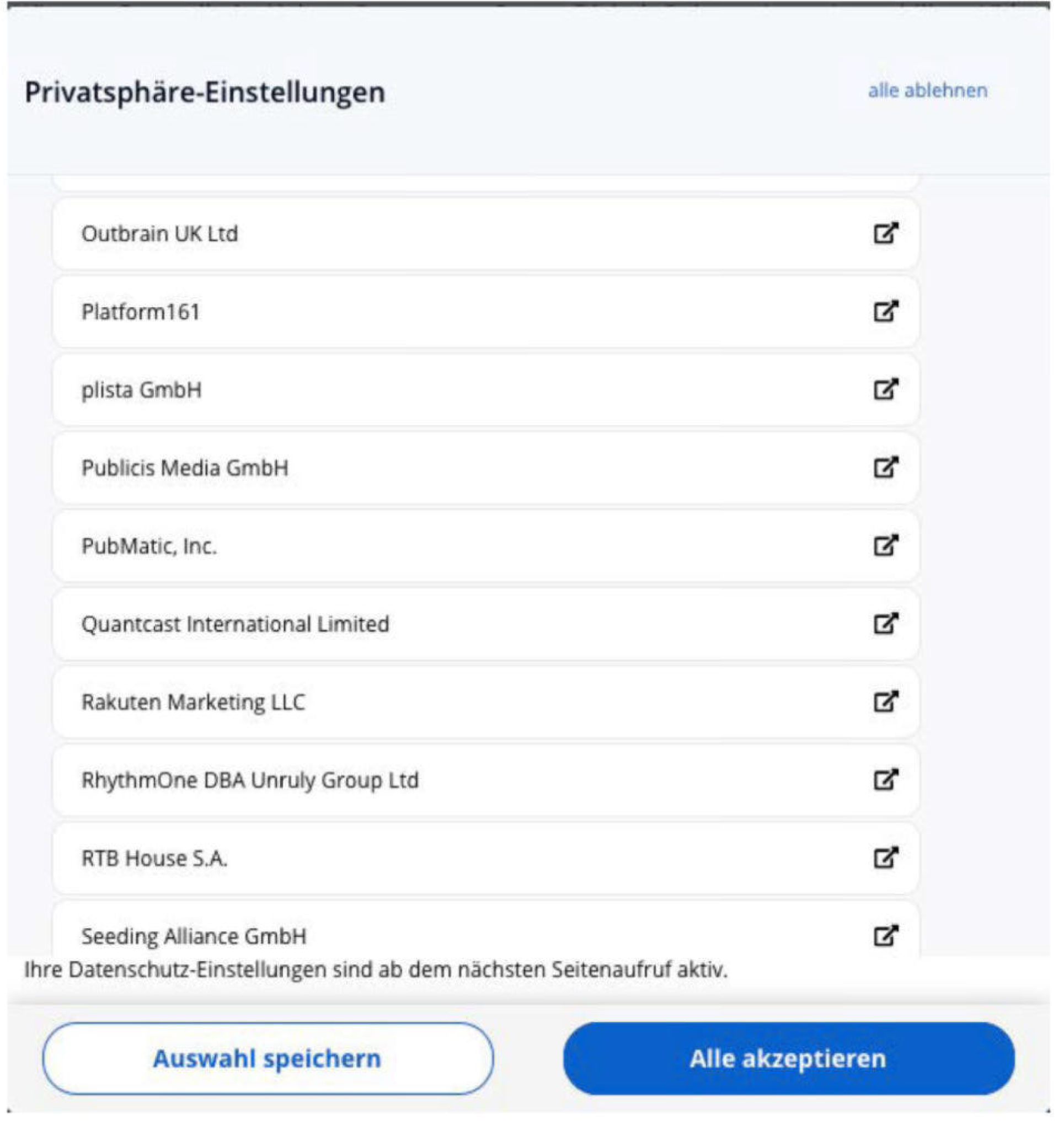The height and width of the screenshot is (1125, 1064).
Task: Open external link icon for Outbrain UK Ltd
Action: click(885, 233)
